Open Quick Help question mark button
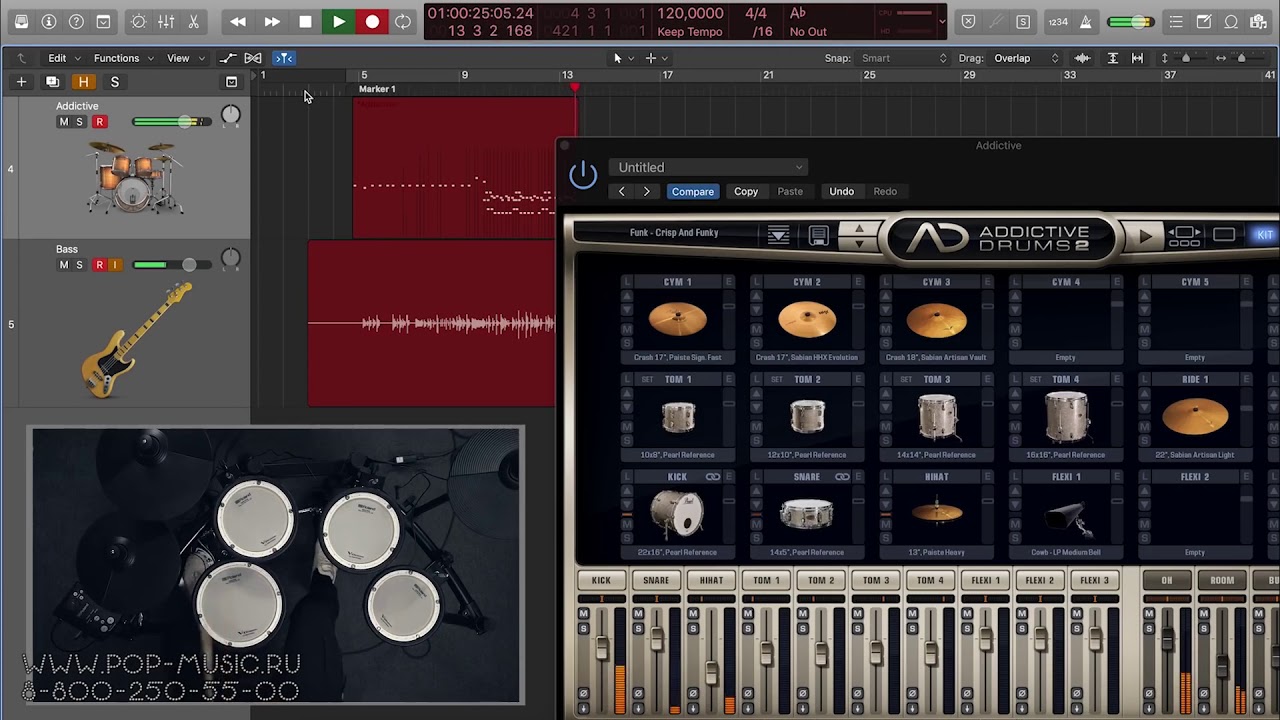The height and width of the screenshot is (720, 1280). (x=76, y=21)
